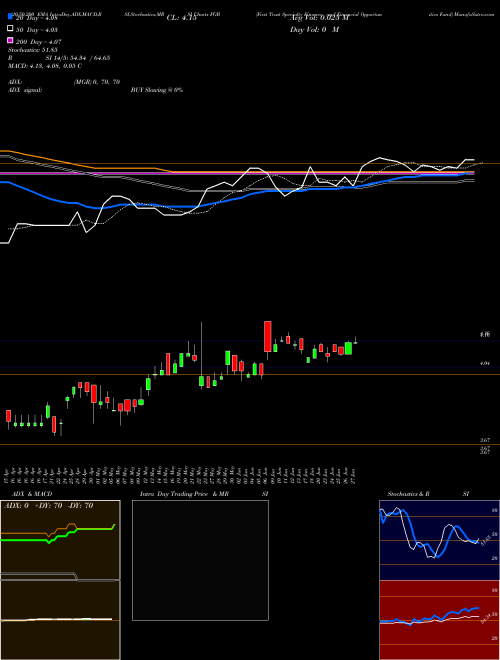Click the magenta 200 Day legend swatch
Viewport: 500px width, 660px height.
click(10, 40)
